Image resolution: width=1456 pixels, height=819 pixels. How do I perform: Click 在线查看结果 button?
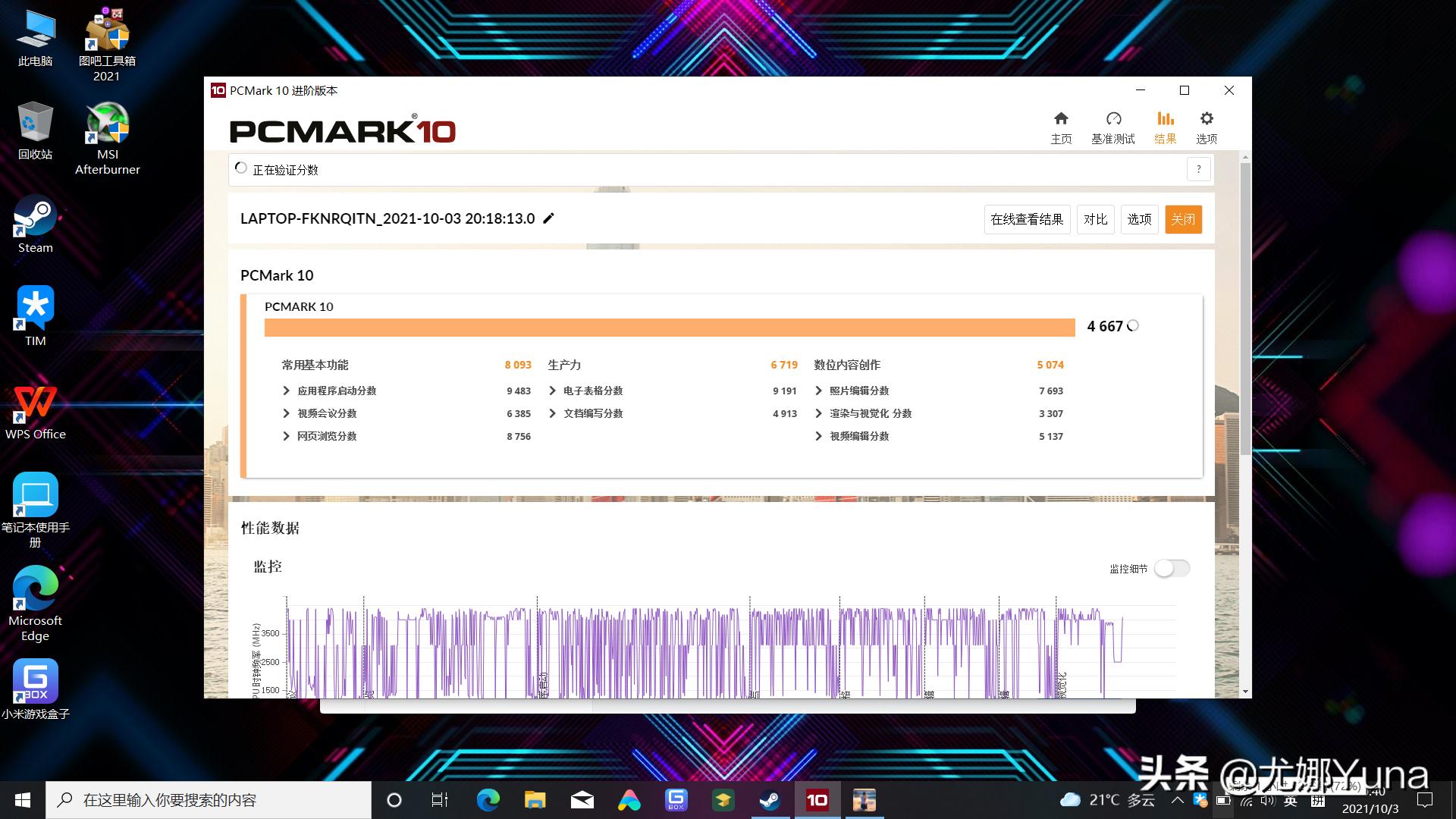[x=1027, y=219]
